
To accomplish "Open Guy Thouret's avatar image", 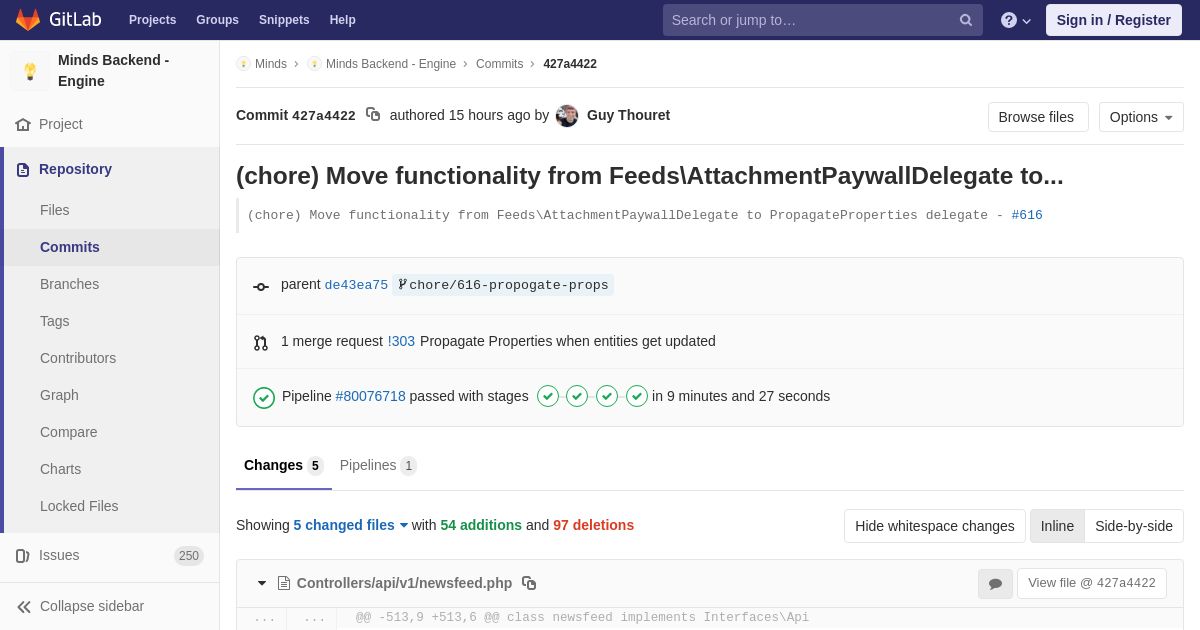I will click(x=567, y=116).
